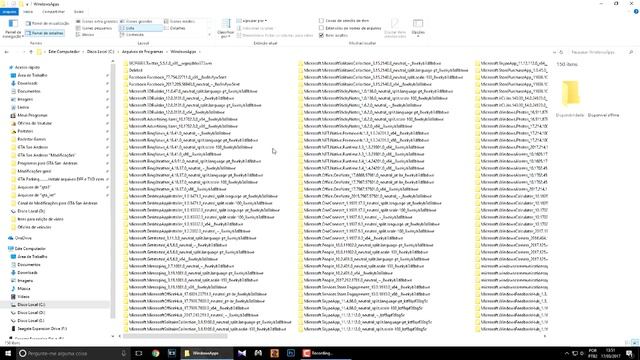Image resolution: width=640 pixels, height=360 pixels.
Task: Click Este Computador in address breadcrumb
Action: 64,52
